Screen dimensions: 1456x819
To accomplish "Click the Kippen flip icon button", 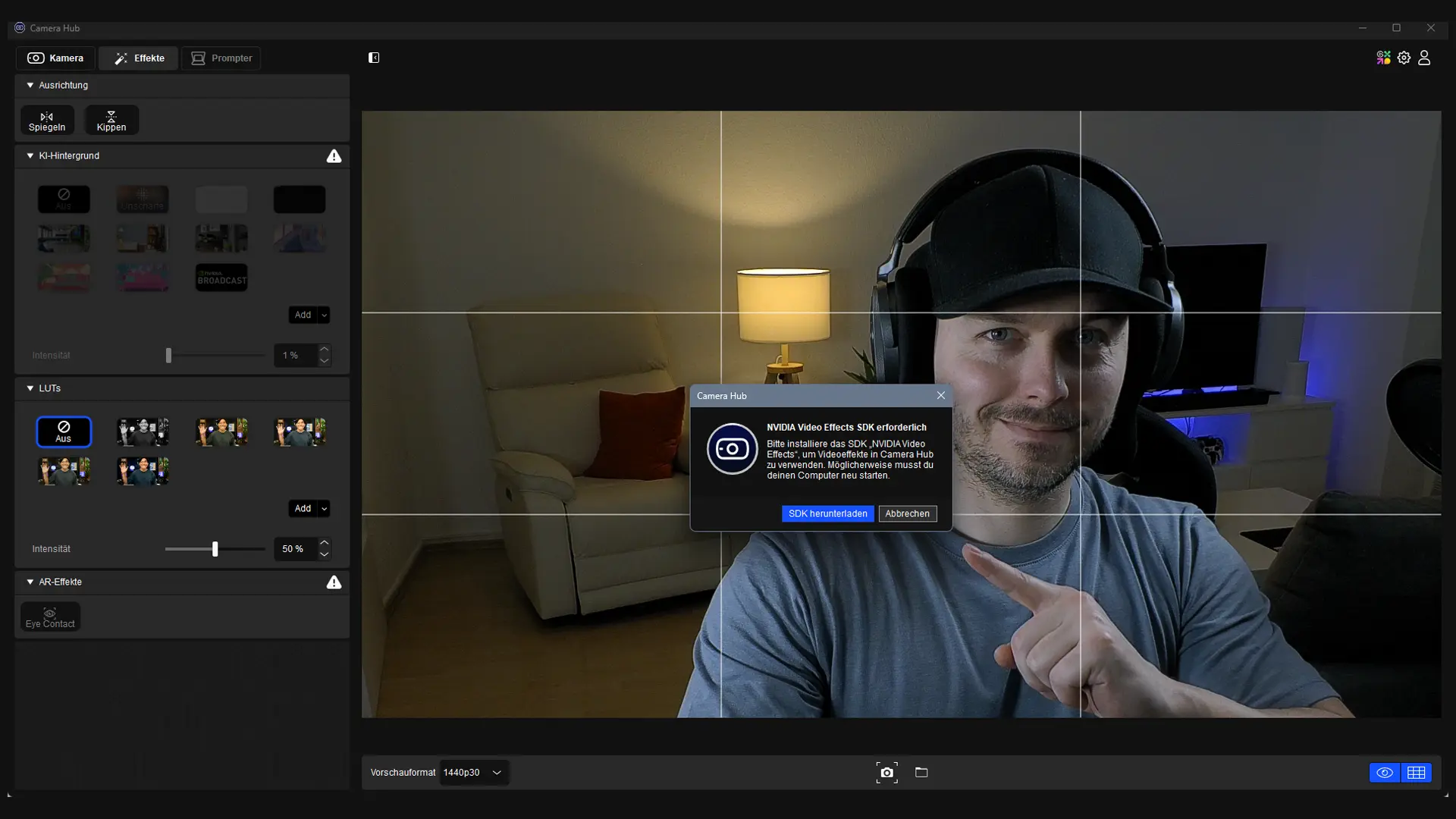I will coord(111,121).
